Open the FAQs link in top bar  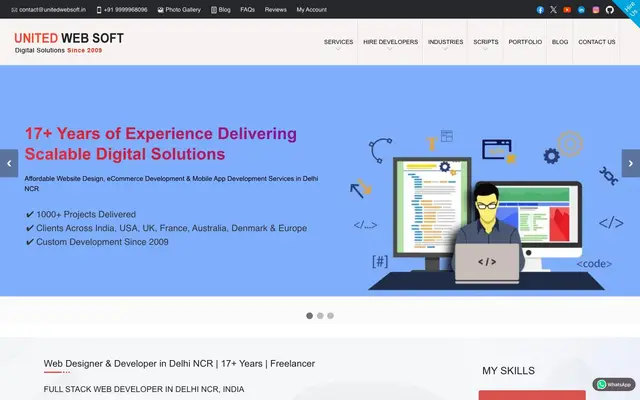pos(247,10)
